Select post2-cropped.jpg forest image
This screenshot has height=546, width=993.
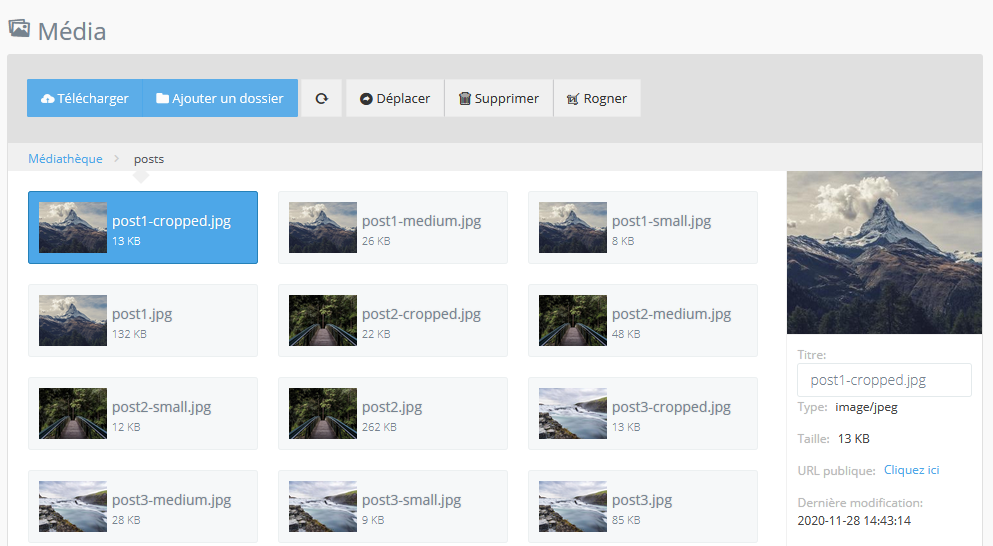[x=392, y=321]
